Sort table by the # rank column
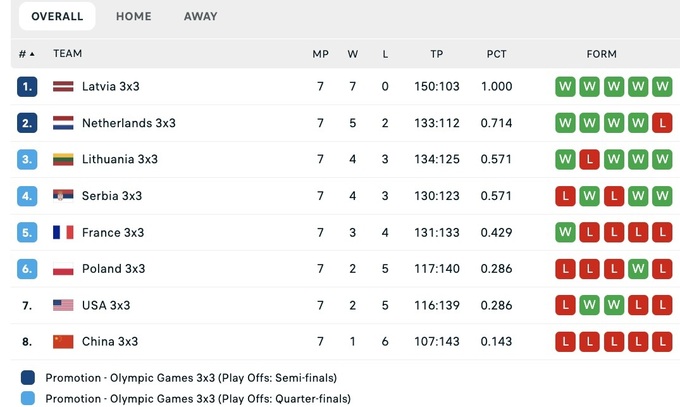Viewport: 680px width, 407px height. pos(26,54)
